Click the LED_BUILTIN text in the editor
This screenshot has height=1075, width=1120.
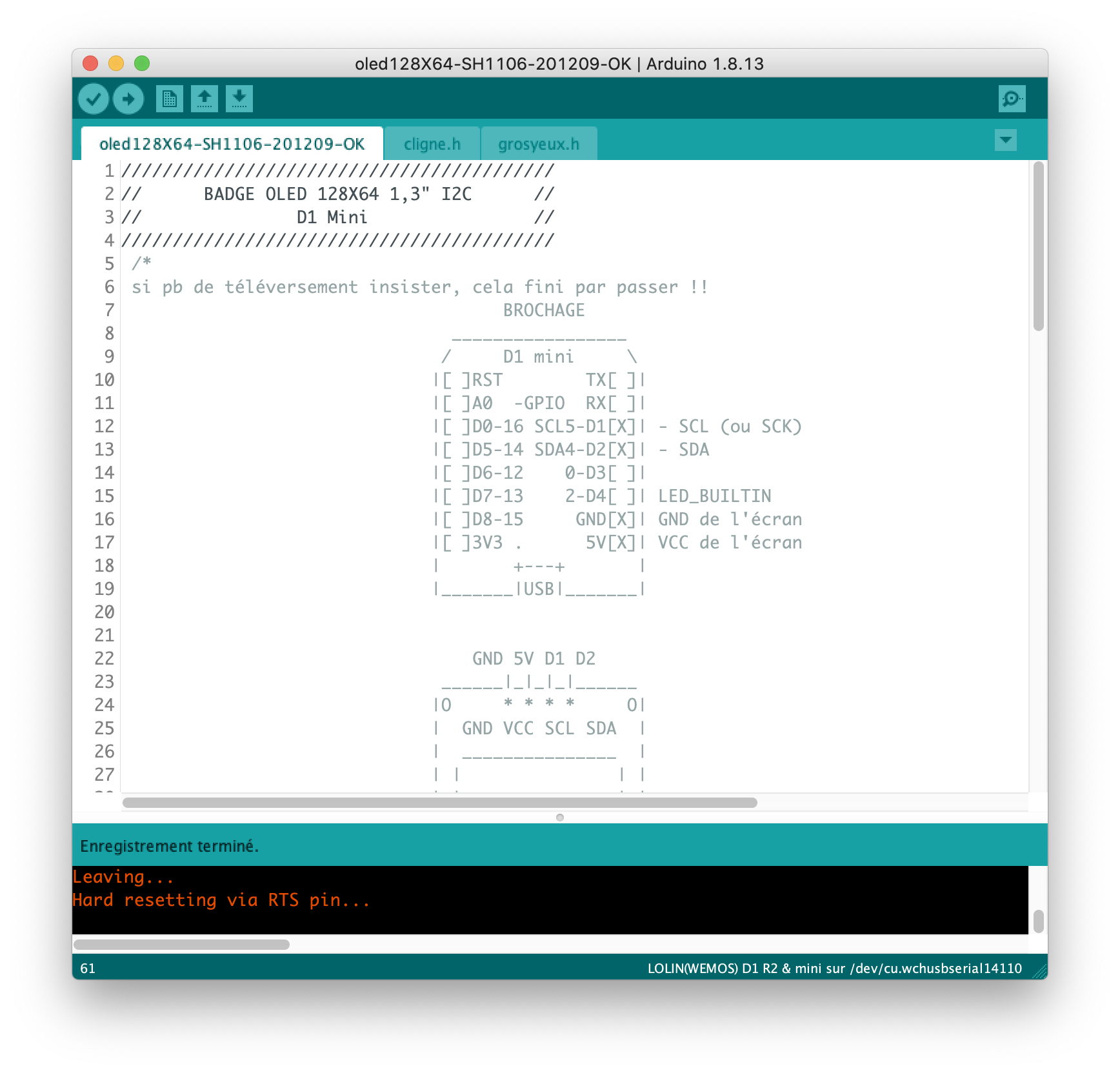[x=714, y=496]
